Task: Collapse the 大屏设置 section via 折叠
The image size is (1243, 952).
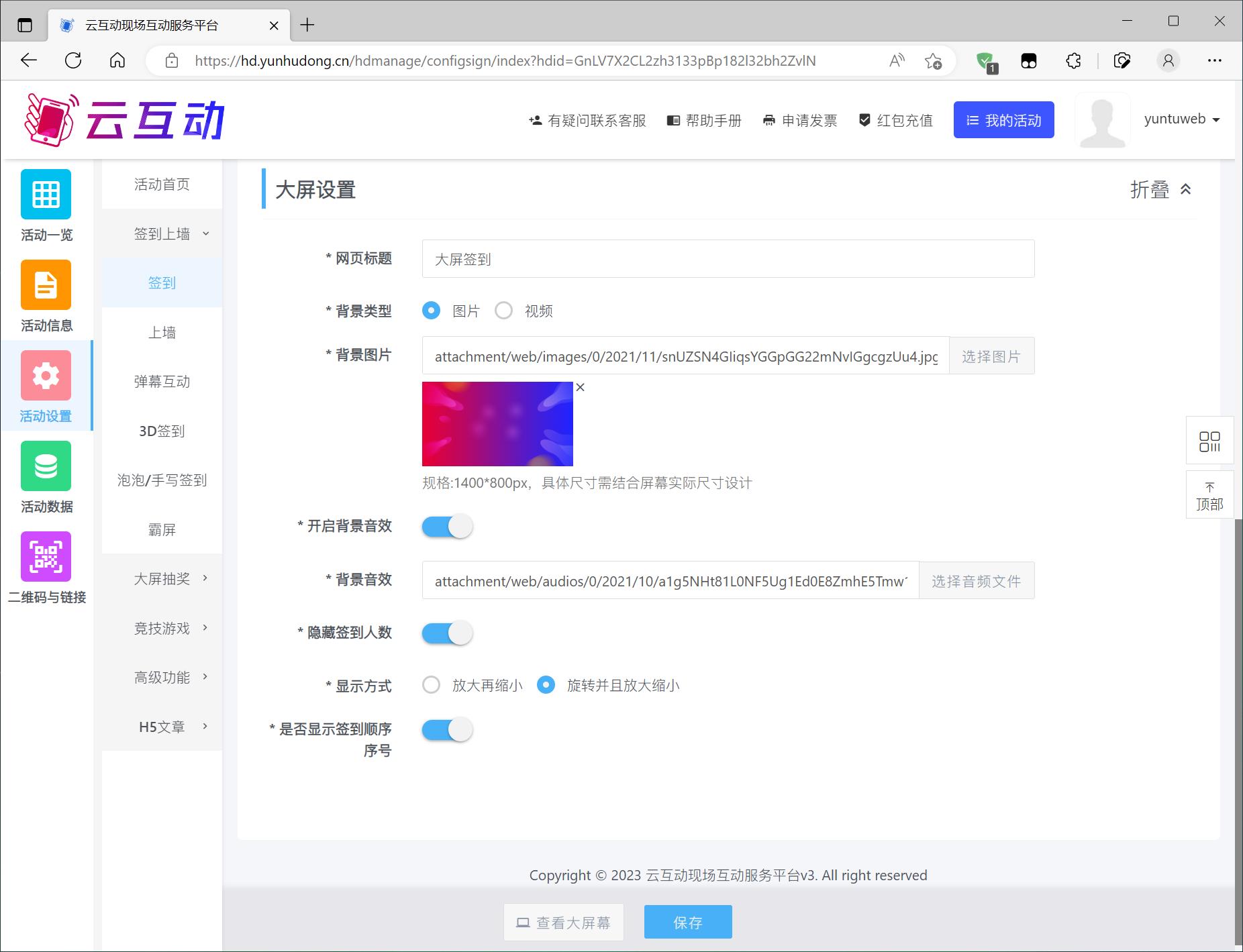Action: coord(1160,190)
